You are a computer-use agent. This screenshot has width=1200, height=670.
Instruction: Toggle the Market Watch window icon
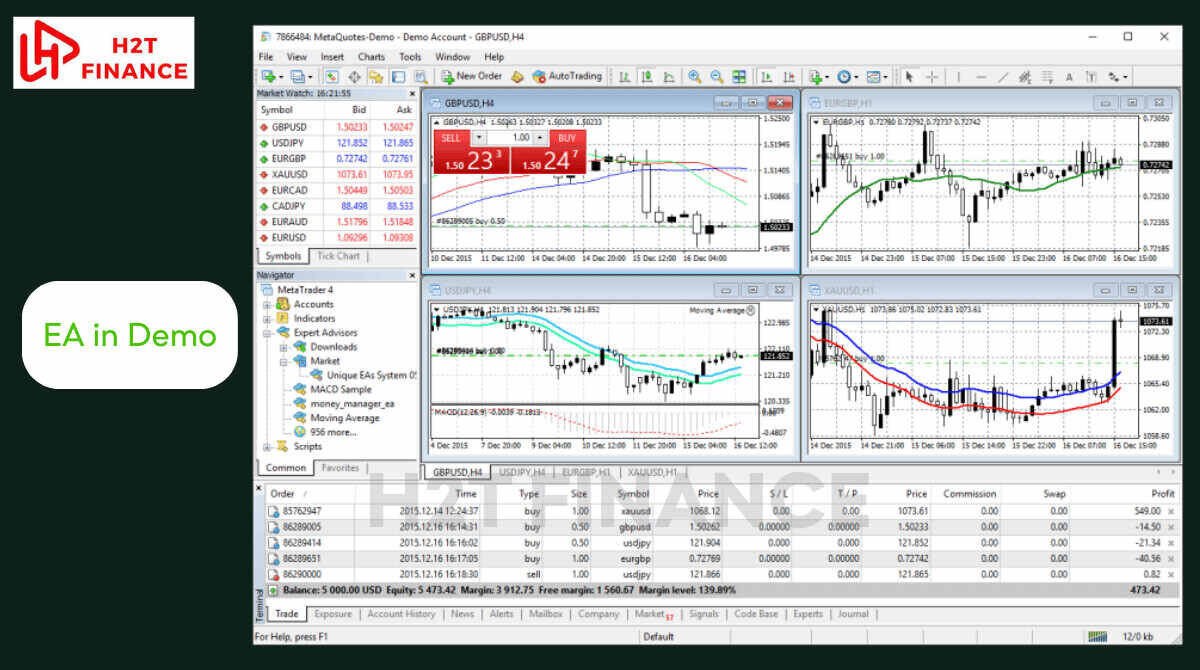332,76
